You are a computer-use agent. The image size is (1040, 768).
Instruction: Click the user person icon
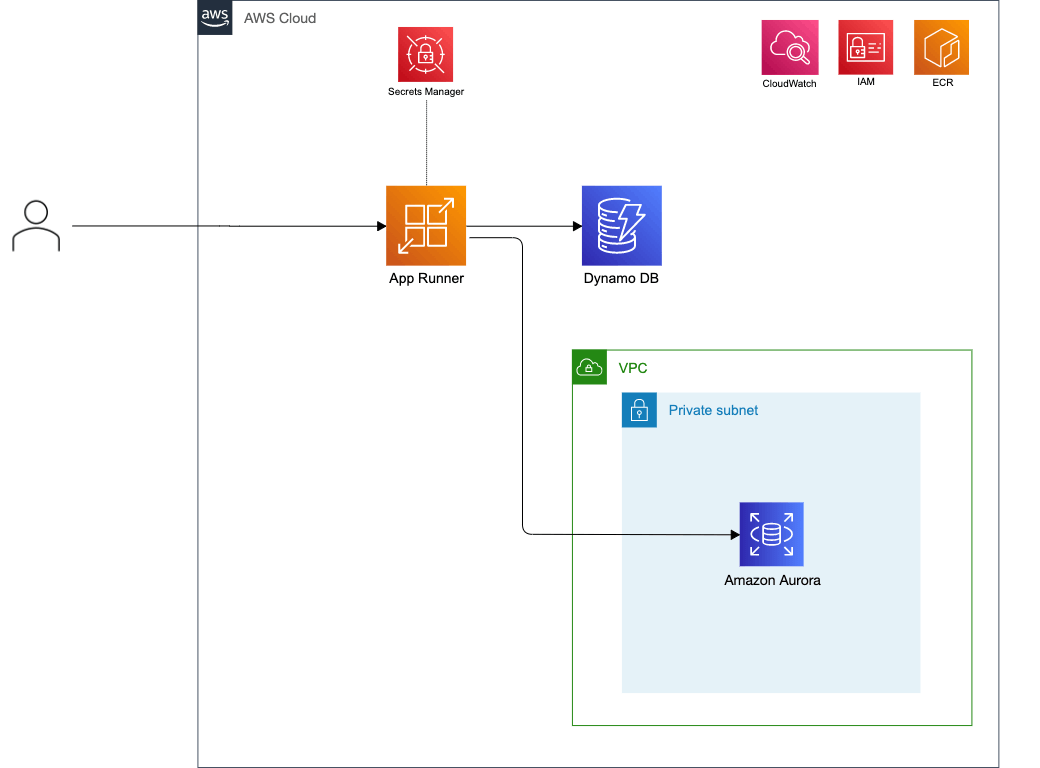click(36, 225)
